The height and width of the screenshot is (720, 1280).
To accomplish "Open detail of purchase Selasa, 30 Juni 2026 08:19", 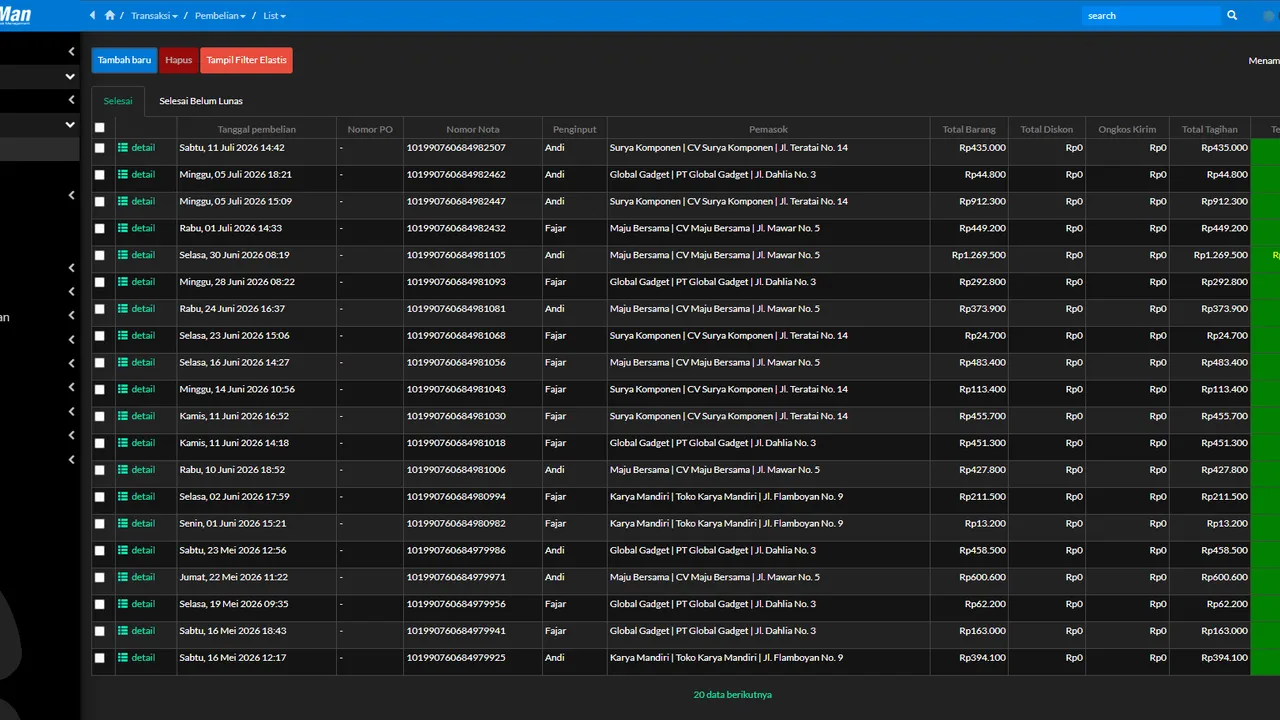I will pos(136,255).
